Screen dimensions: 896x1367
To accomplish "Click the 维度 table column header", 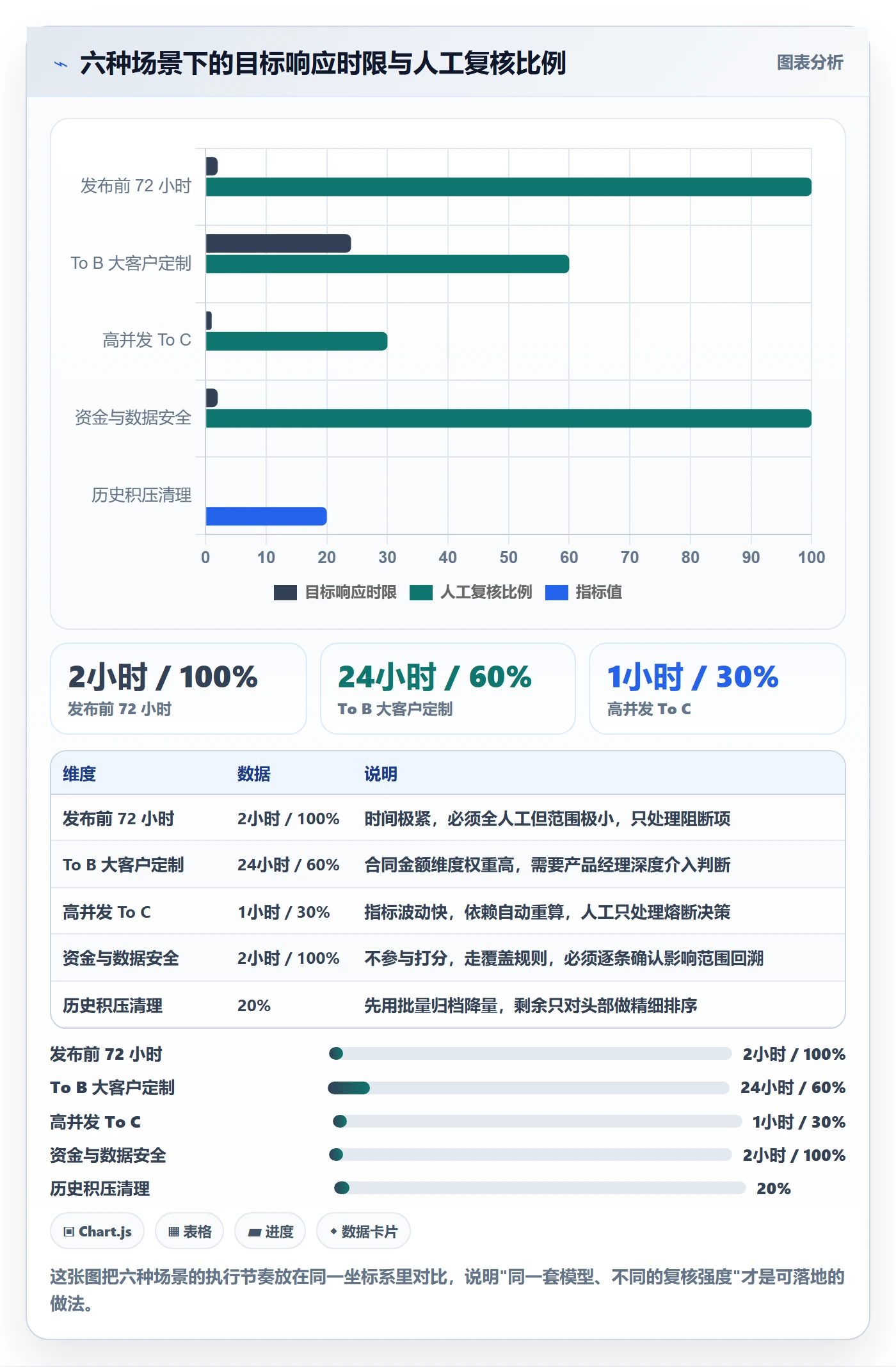I will click(79, 774).
